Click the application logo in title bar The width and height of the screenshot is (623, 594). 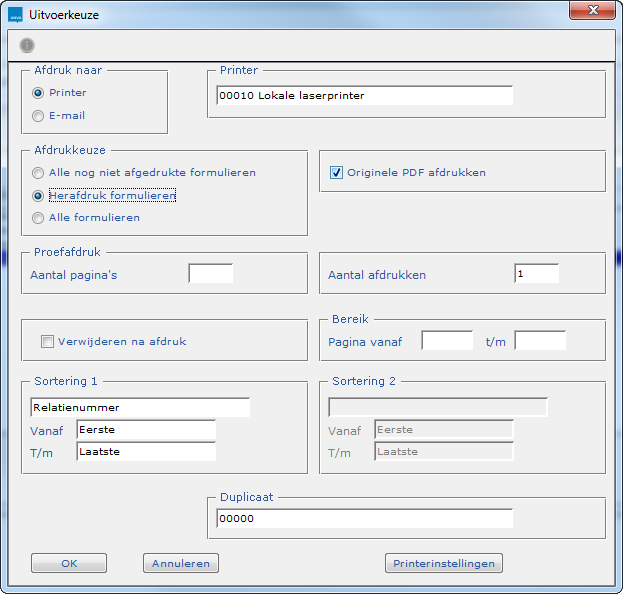point(15,14)
